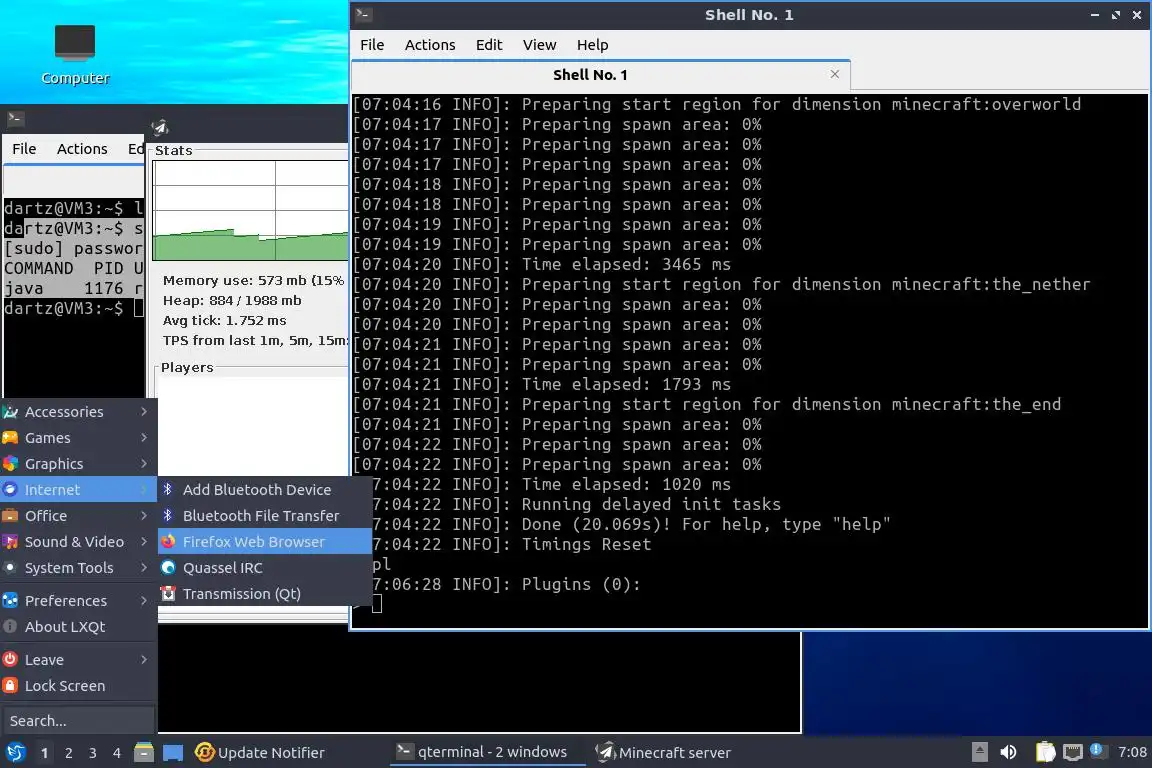
Task: Select Lock Screen menu entry
Action: pyautogui.click(x=78, y=686)
